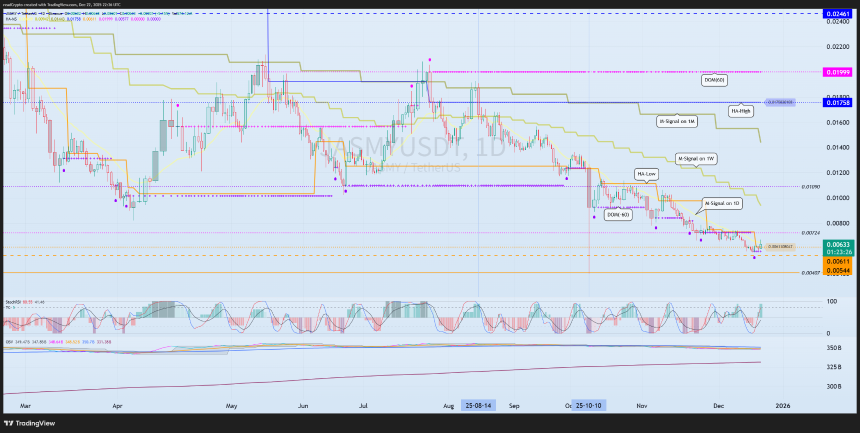860x433 pixels.
Task: Click the 0.01090 horizontal line label
Action: [x=810, y=187]
